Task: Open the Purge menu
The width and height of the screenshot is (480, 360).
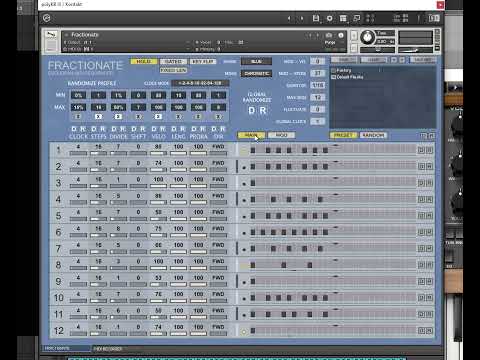Action: pos(330,42)
